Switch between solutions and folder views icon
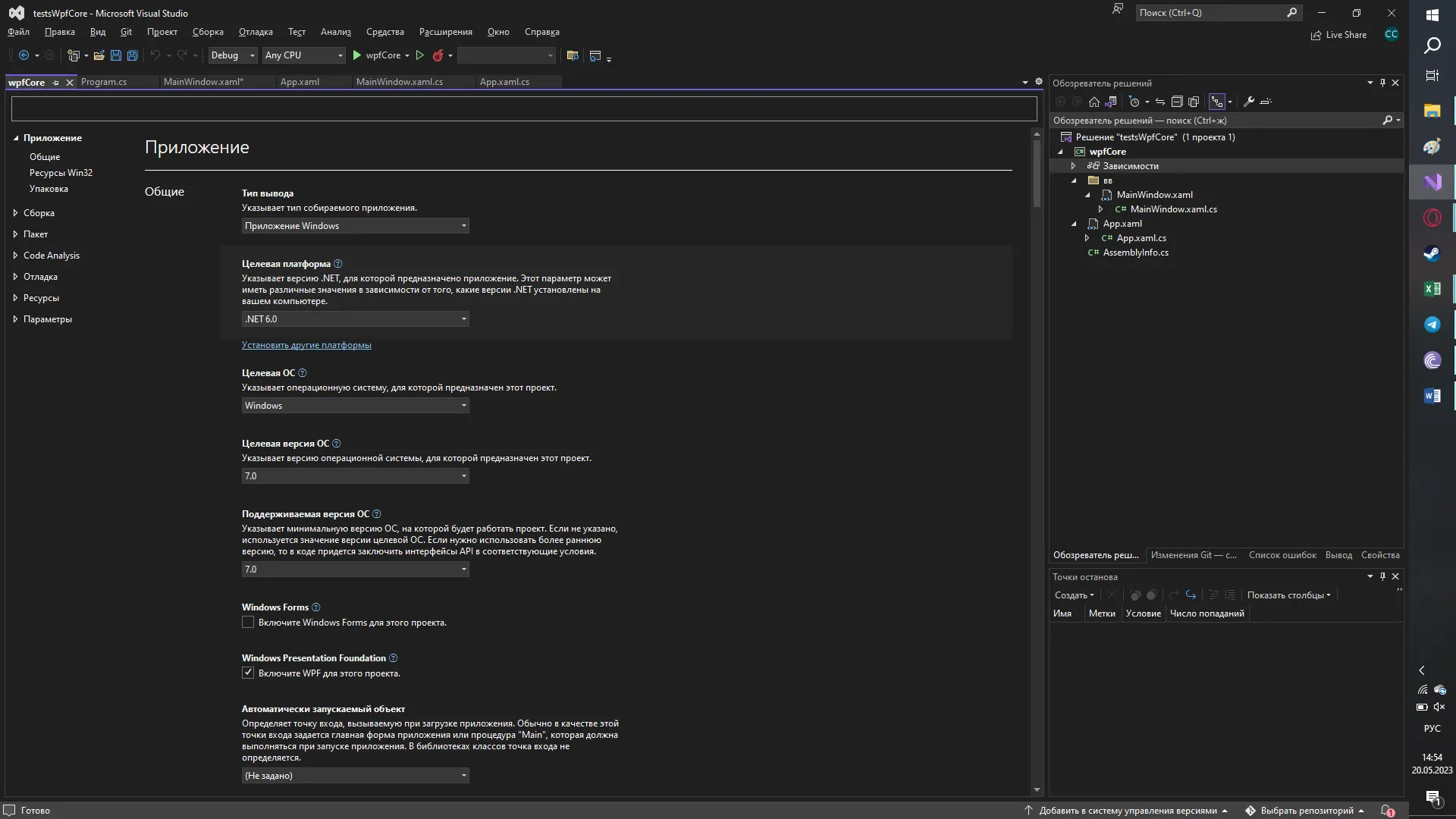The width and height of the screenshot is (1456, 819). point(1111,102)
